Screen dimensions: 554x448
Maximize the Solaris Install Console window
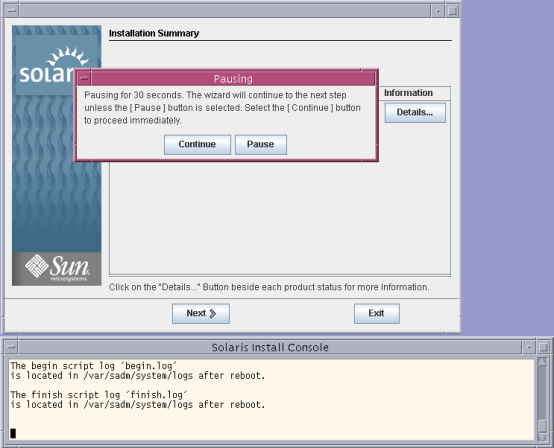point(543,347)
